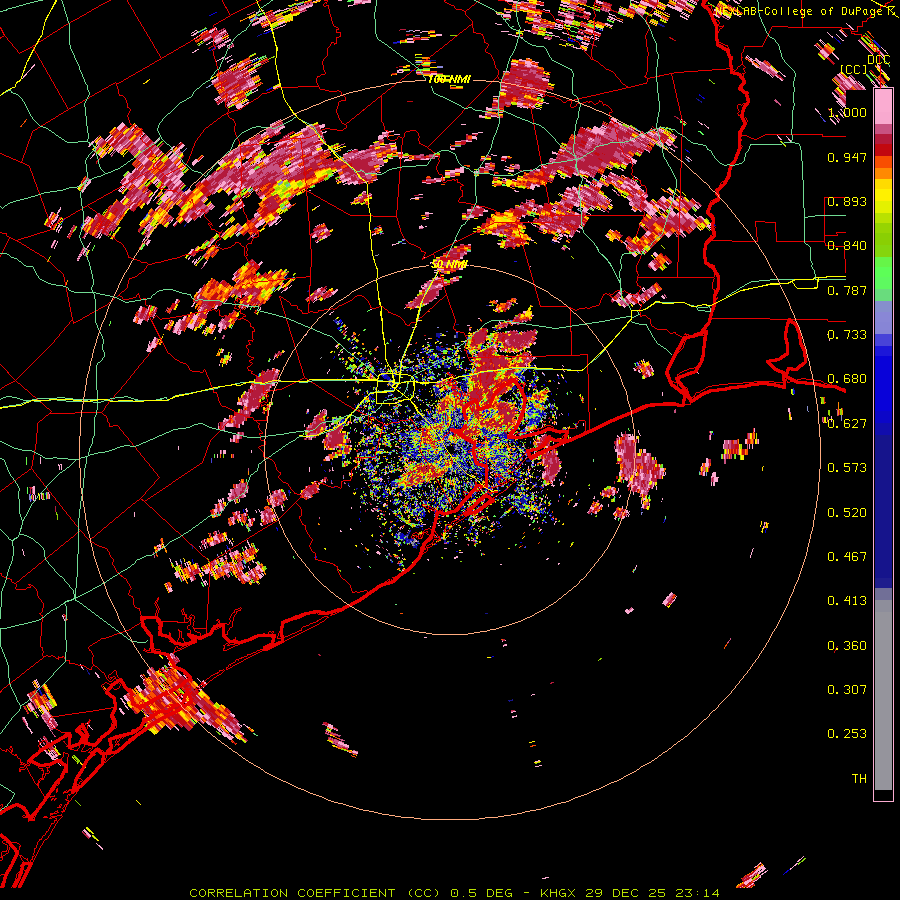This screenshot has width=900, height=900.
Task: Pick the pink segment of the color bar
Action: (883, 108)
